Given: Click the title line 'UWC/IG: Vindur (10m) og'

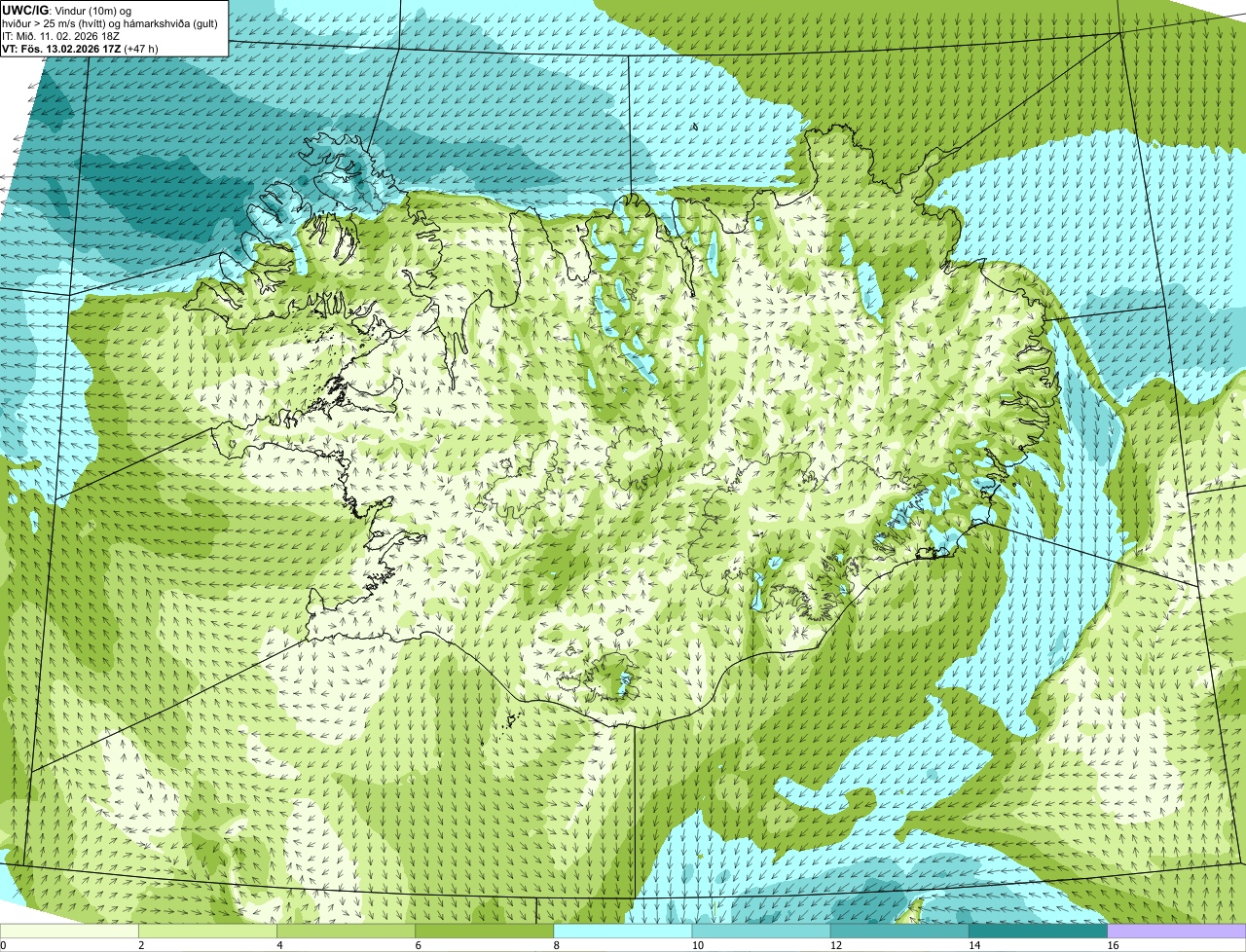Looking at the screenshot, I should (67, 10).
